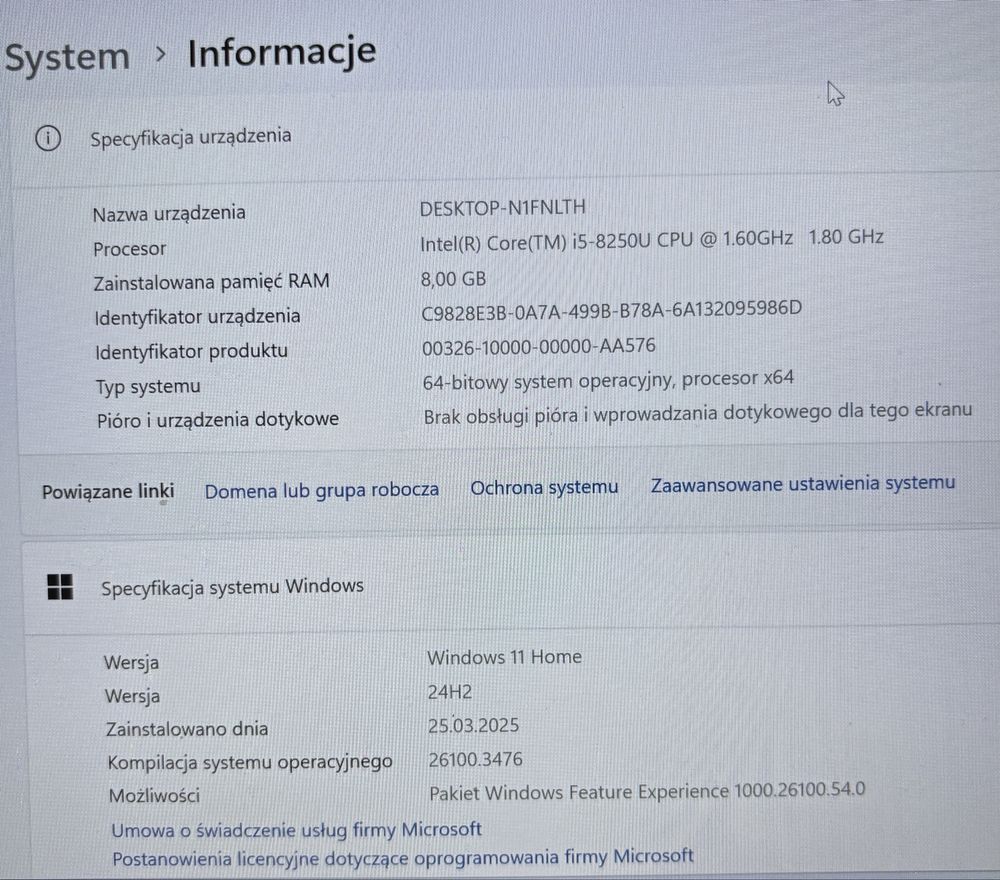Open Zaawansowane ustawienia systemu link
The height and width of the screenshot is (880, 1000).
[x=802, y=484]
